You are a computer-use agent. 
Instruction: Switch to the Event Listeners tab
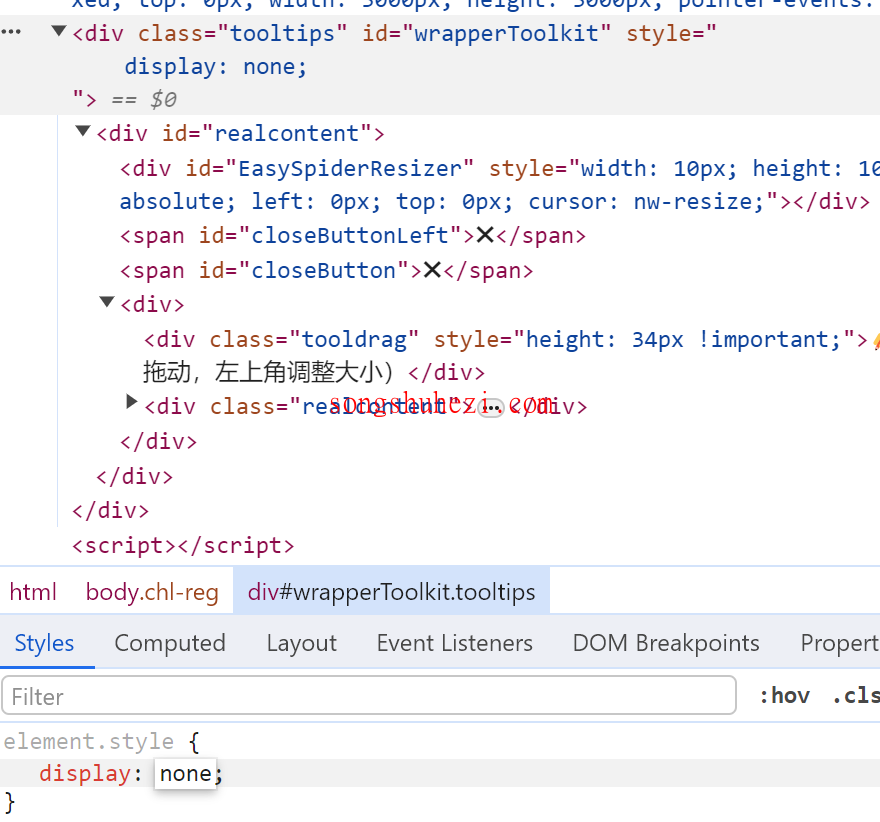[x=455, y=643]
